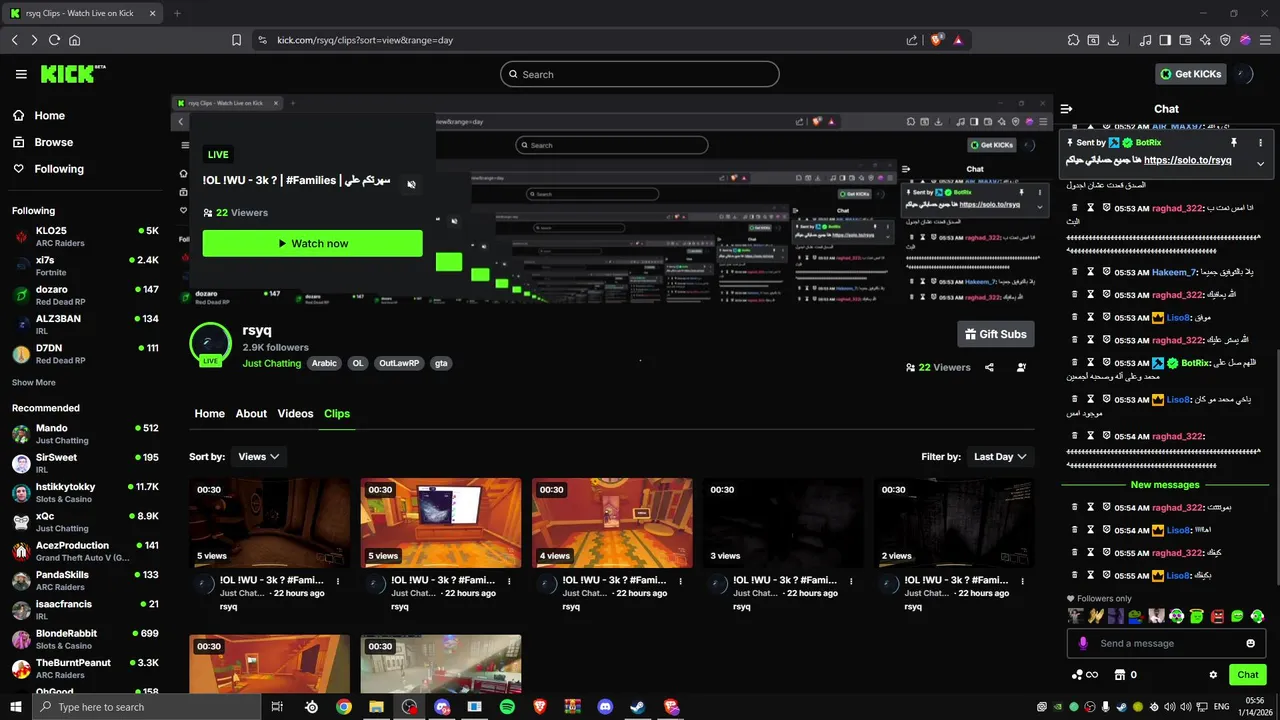
Task: Open browser extensions puzzle icon
Action: click(1073, 40)
